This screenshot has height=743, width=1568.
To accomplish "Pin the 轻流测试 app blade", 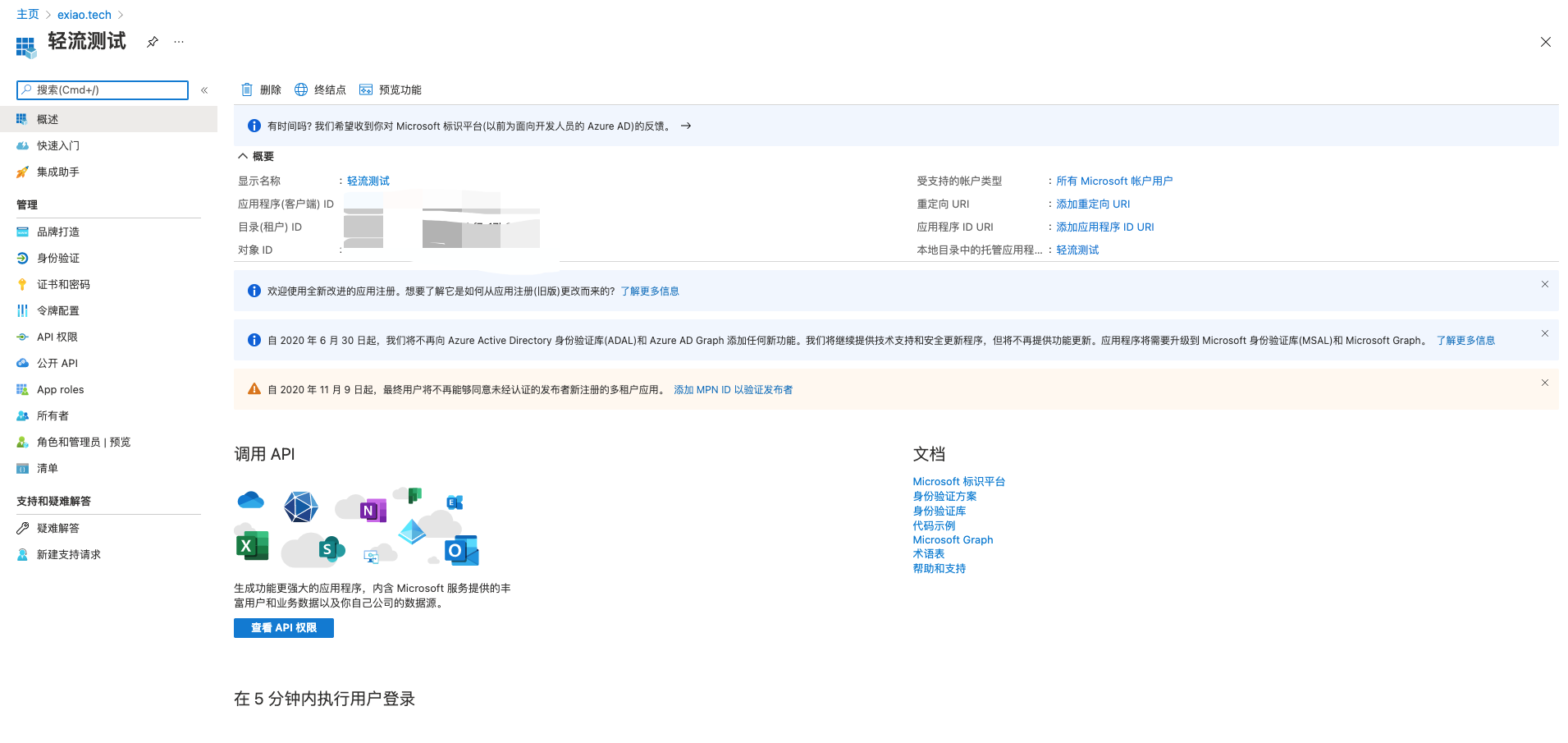I will [x=153, y=42].
